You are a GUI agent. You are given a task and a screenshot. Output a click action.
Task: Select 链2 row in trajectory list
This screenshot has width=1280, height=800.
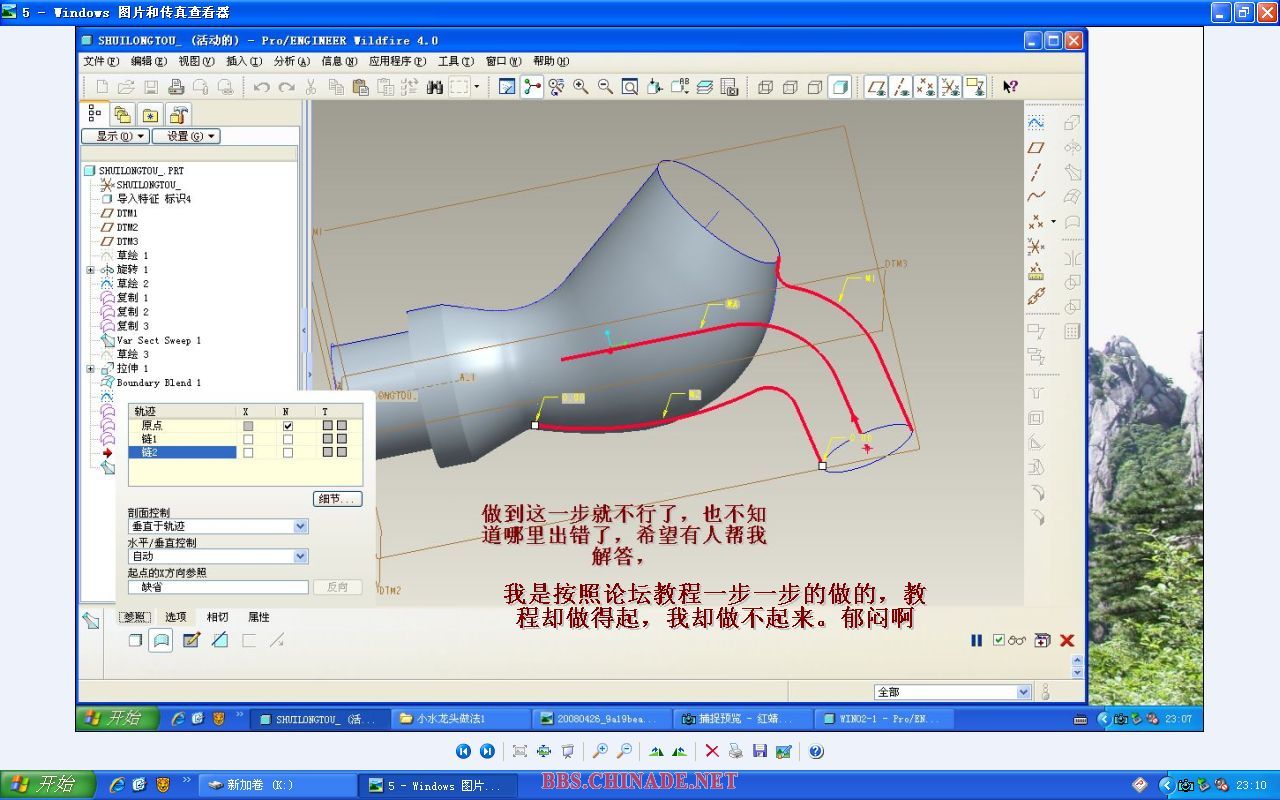point(182,453)
